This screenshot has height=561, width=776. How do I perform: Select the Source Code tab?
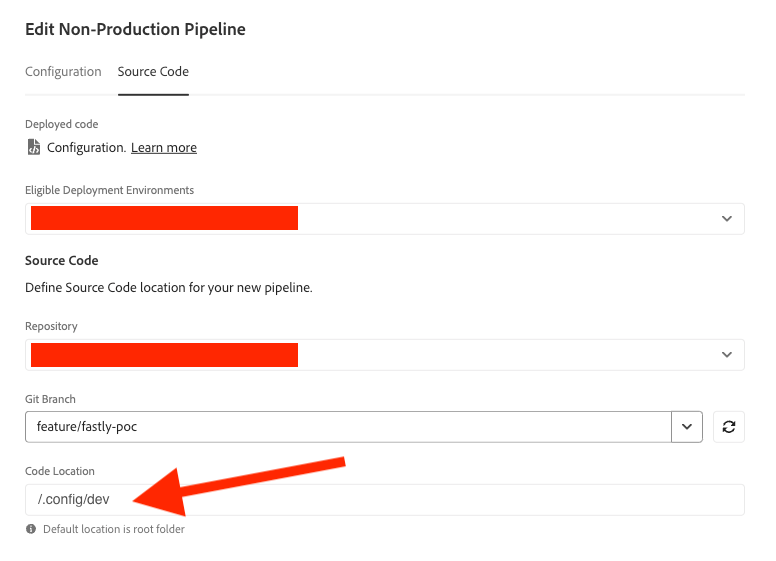[x=153, y=72]
